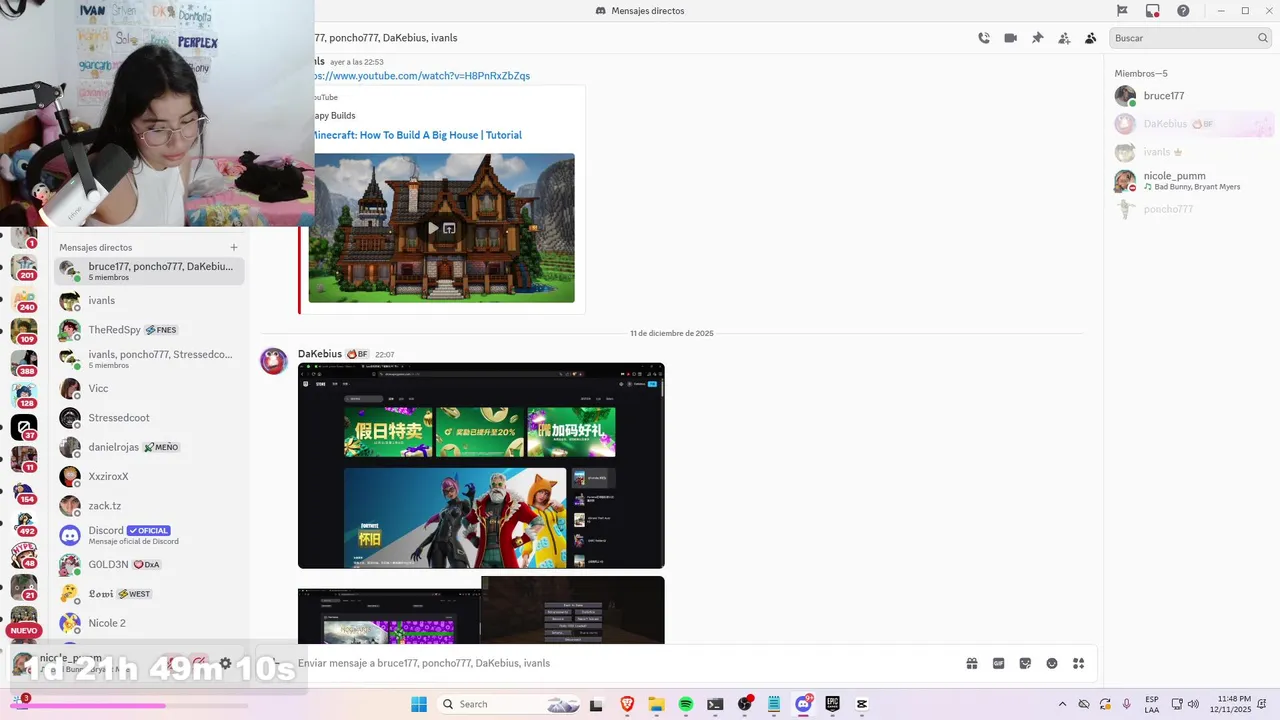
Task: Open the youtube.com watch URL link
Action: [422, 76]
